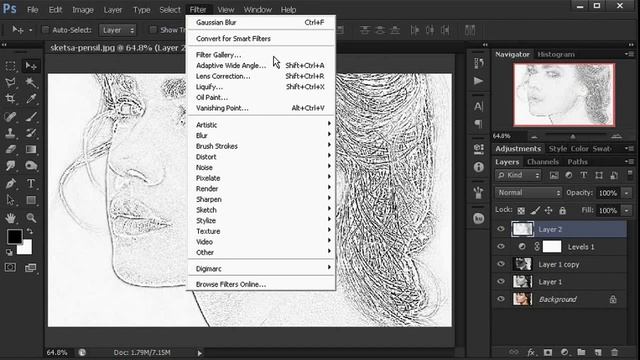
Task: Toggle Show Transform Controls checkbox
Action: (x=153, y=30)
